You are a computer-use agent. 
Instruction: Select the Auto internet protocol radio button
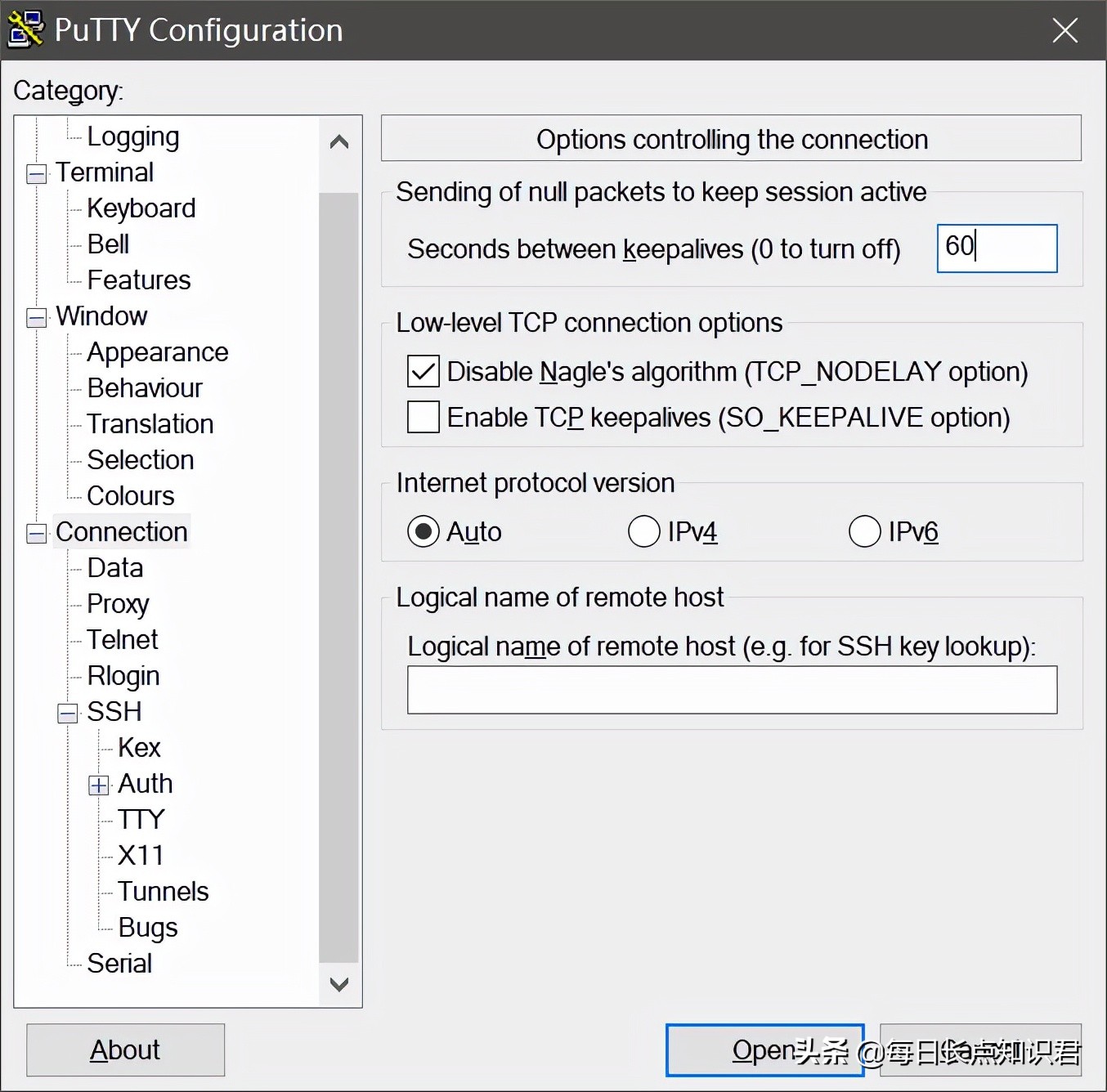click(424, 531)
